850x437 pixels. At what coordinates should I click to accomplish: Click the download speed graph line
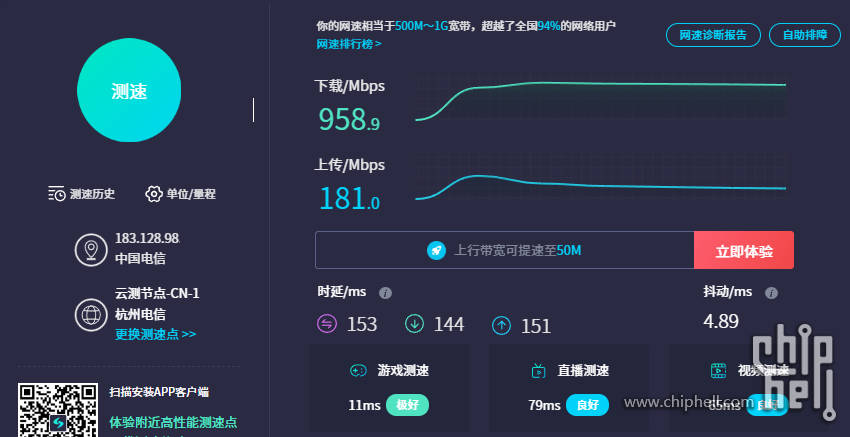600,84
